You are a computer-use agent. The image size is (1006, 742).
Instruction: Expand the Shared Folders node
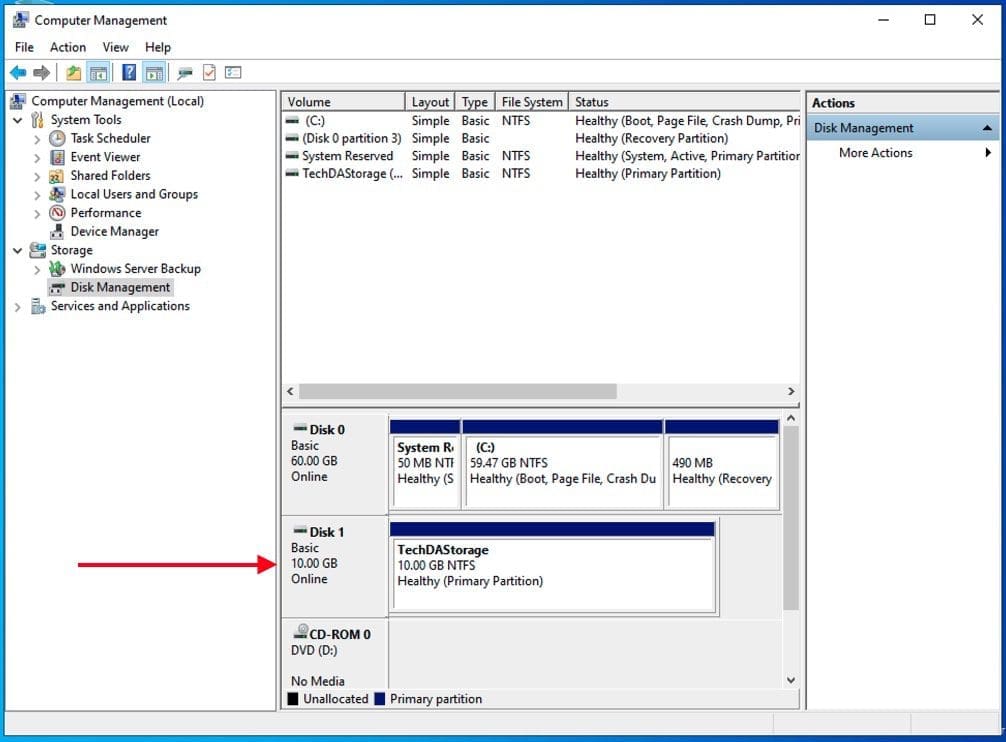37,176
